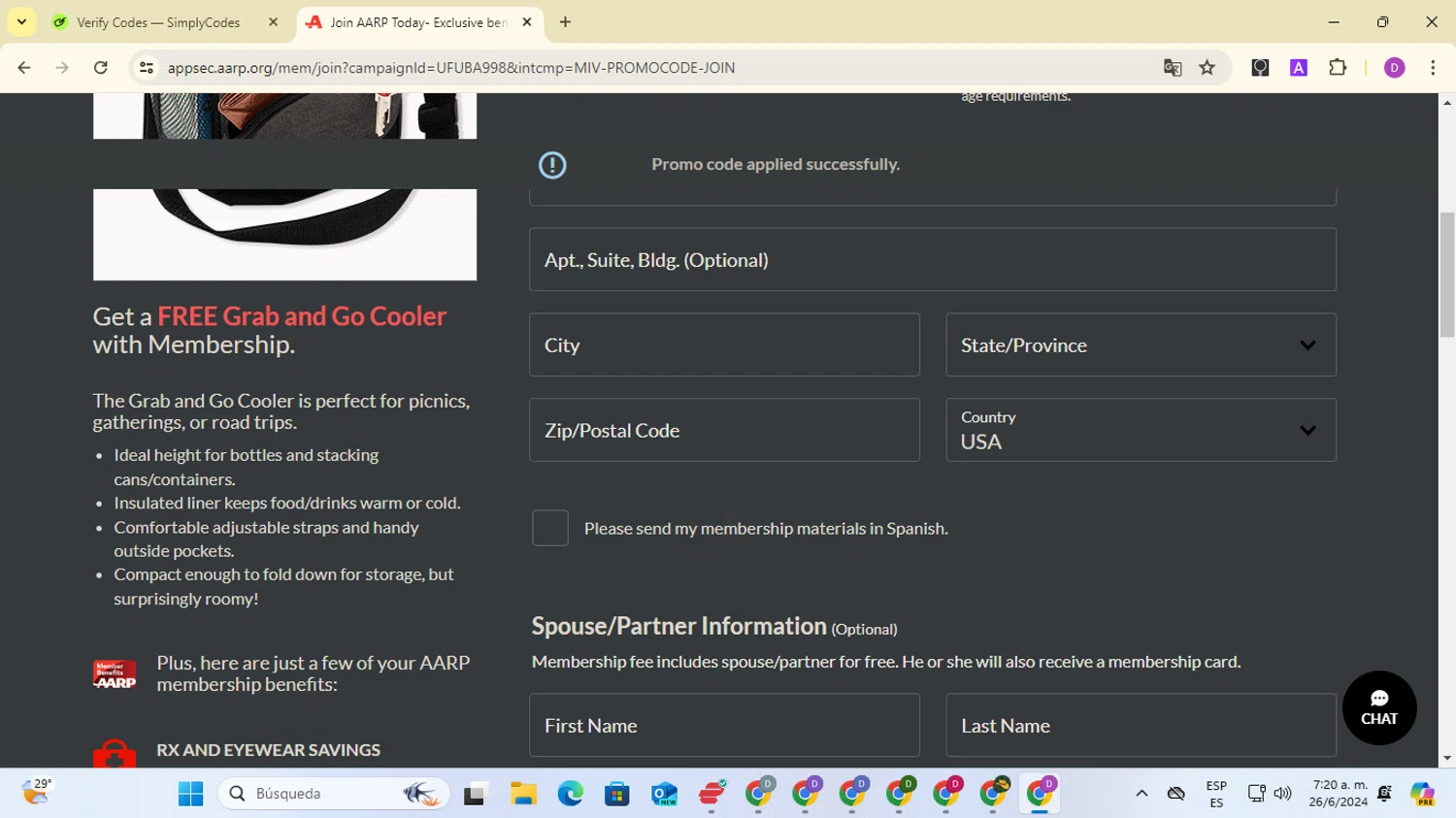
Task: Open the Chrome profile avatar D
Action: click(x=1395, y=68)
